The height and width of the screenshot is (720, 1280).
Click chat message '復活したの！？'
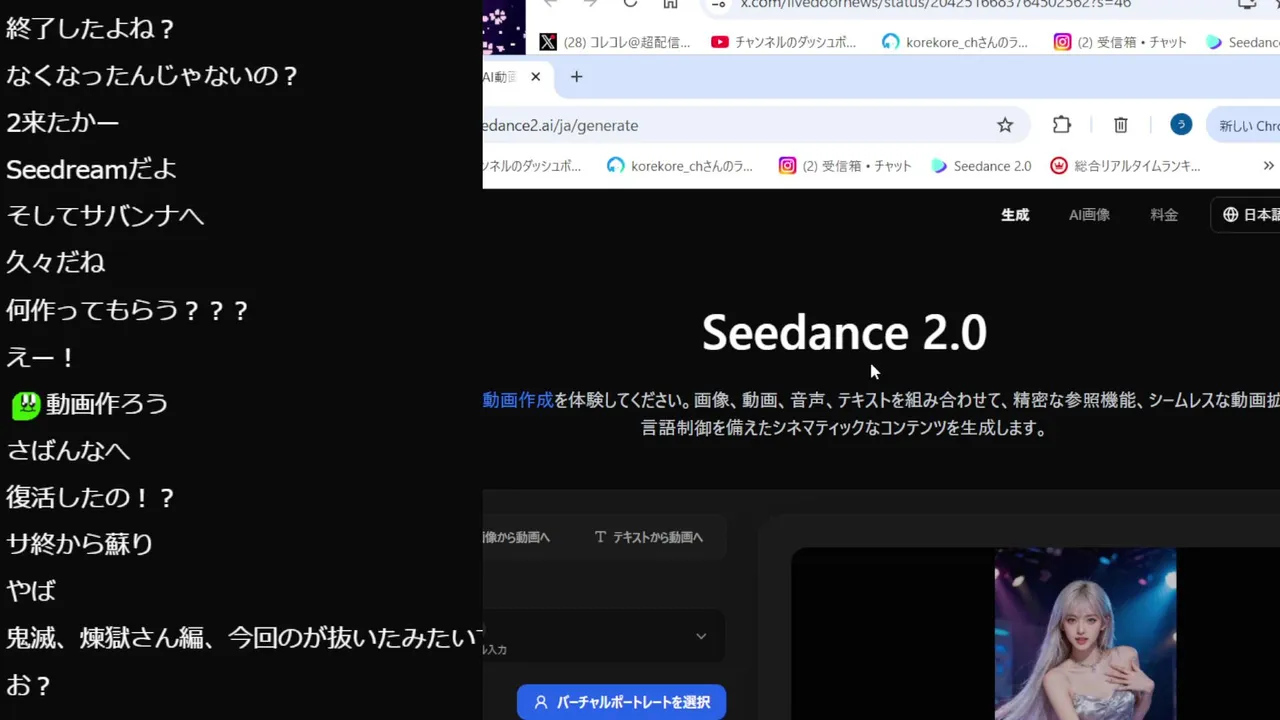90,498
